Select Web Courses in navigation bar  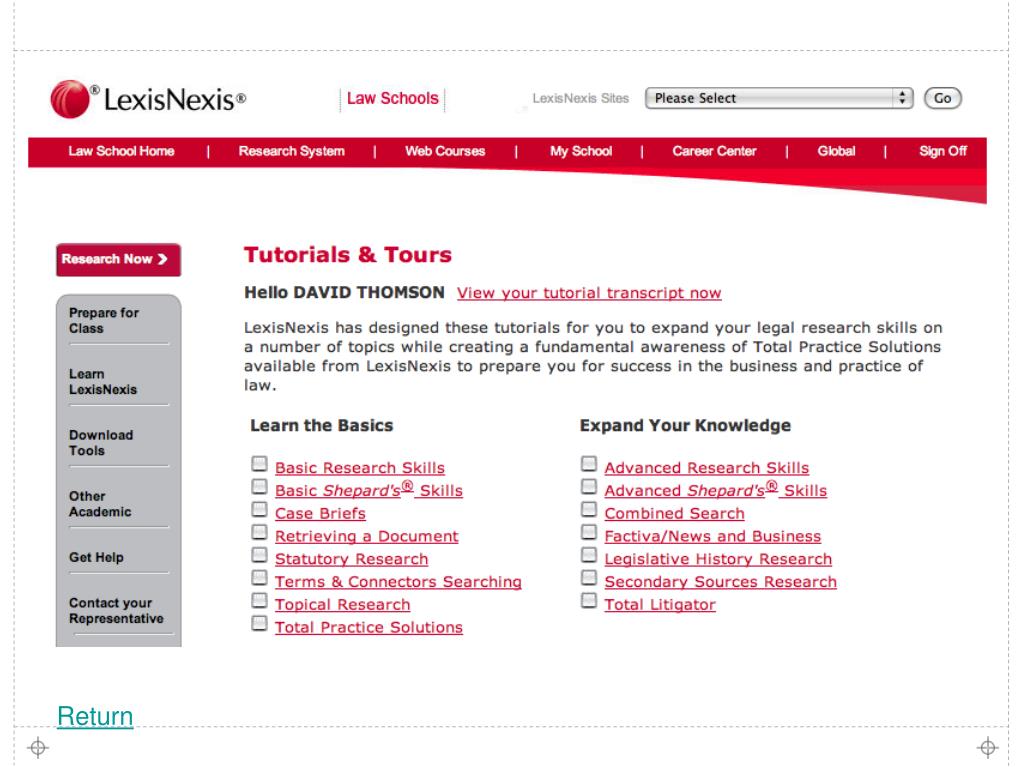click(x=445, y=151)
